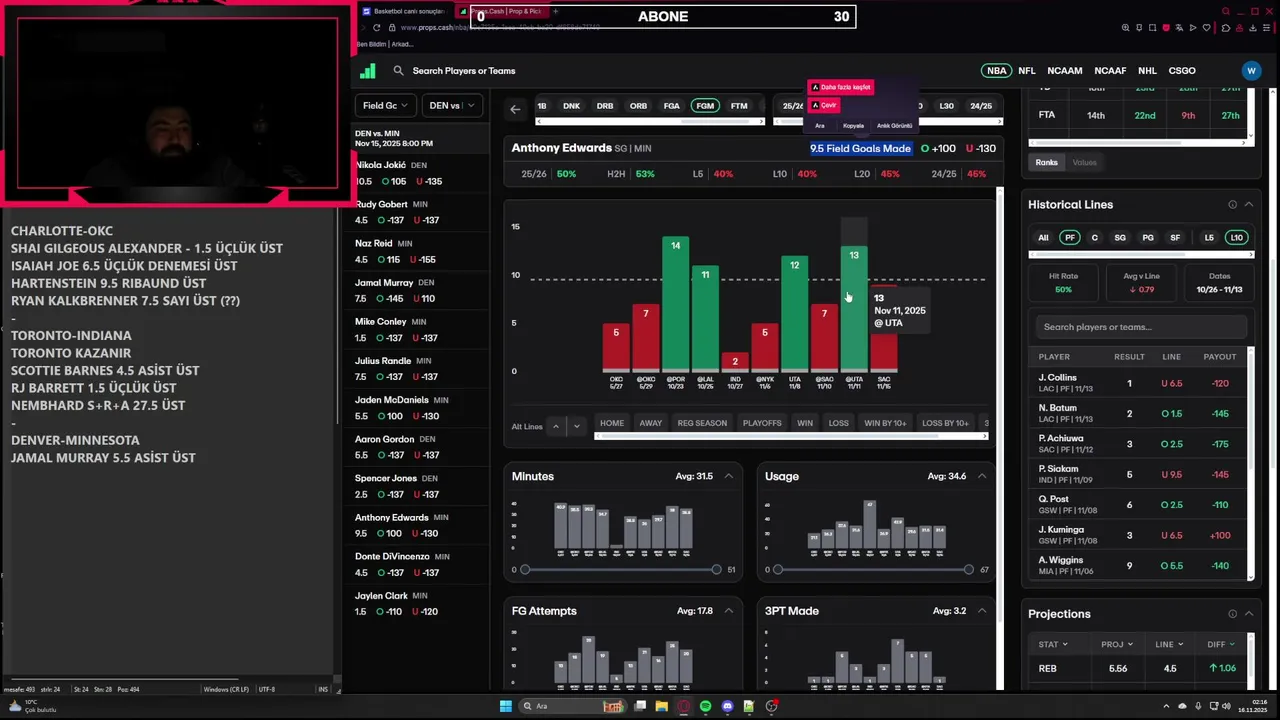Switch to NHL league tab

pos(1147,71)
